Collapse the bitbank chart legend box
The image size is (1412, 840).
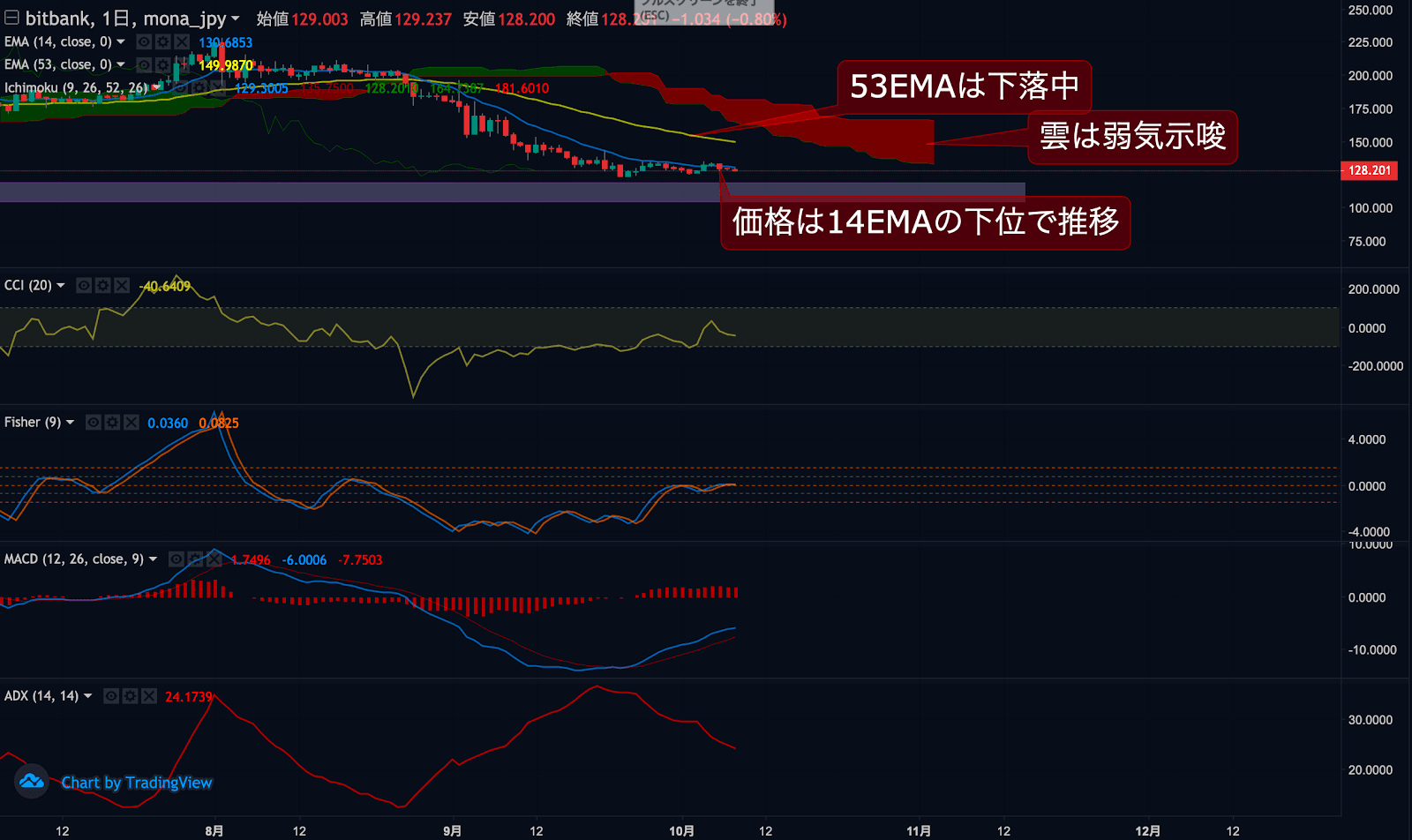[11, 18]
